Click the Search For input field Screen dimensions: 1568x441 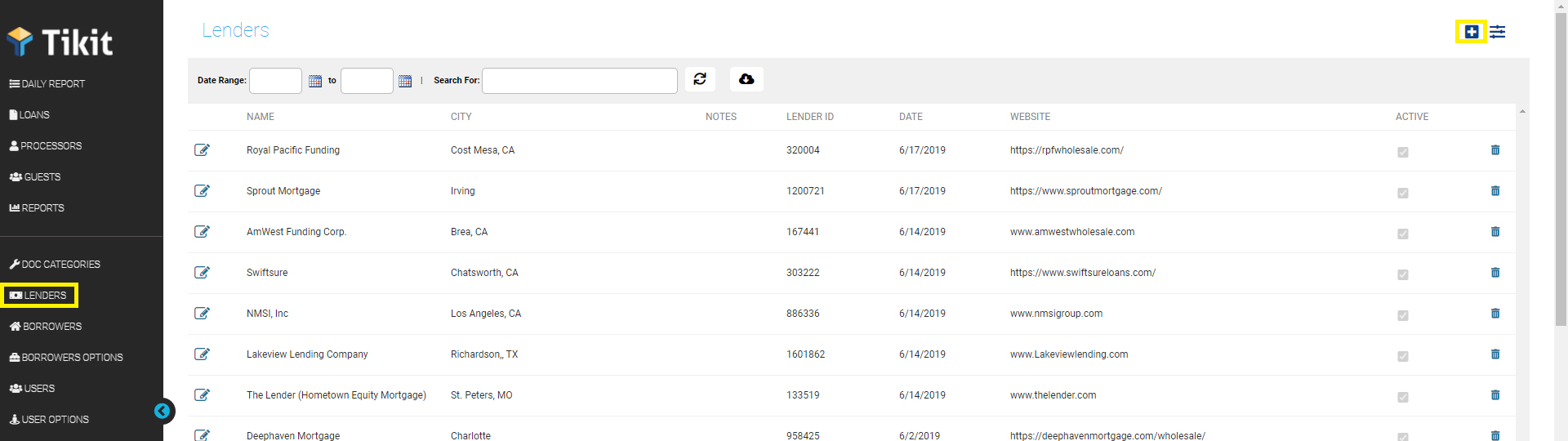[x=579, y=81]
